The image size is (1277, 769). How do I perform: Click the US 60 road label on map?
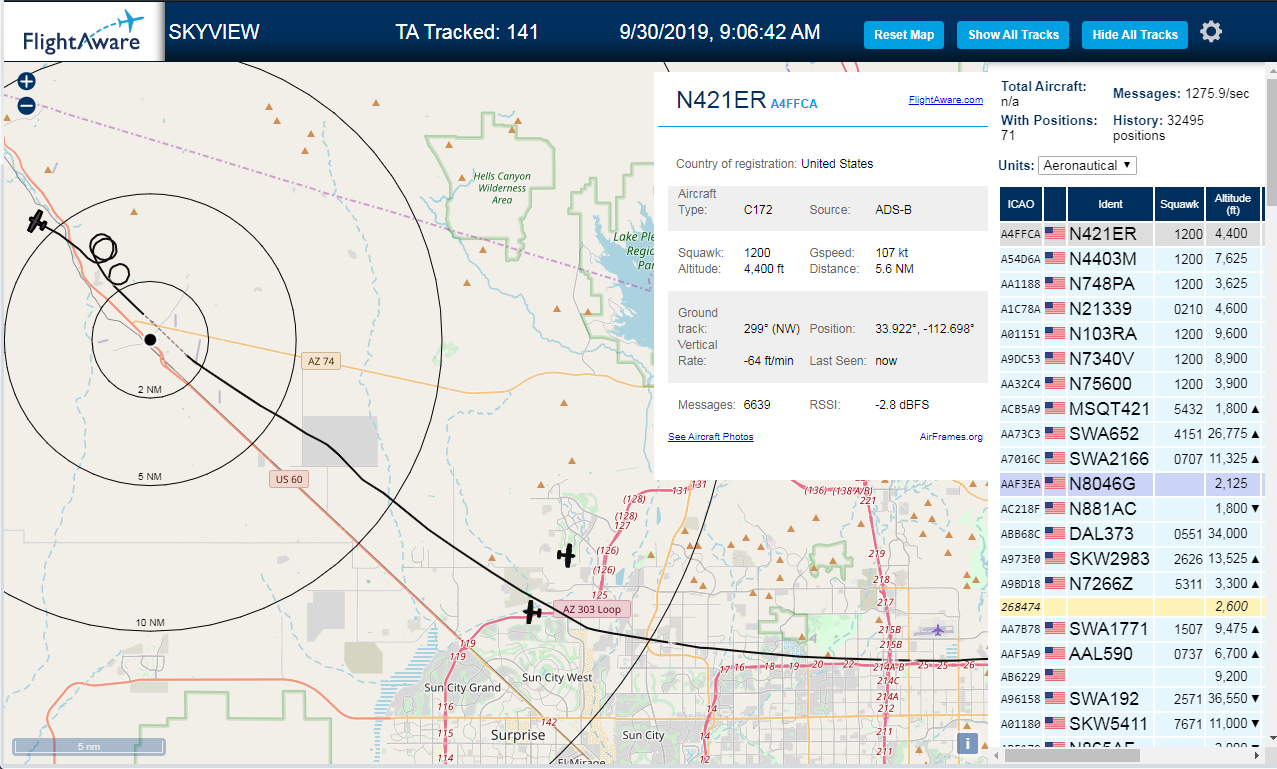[287, 479]
